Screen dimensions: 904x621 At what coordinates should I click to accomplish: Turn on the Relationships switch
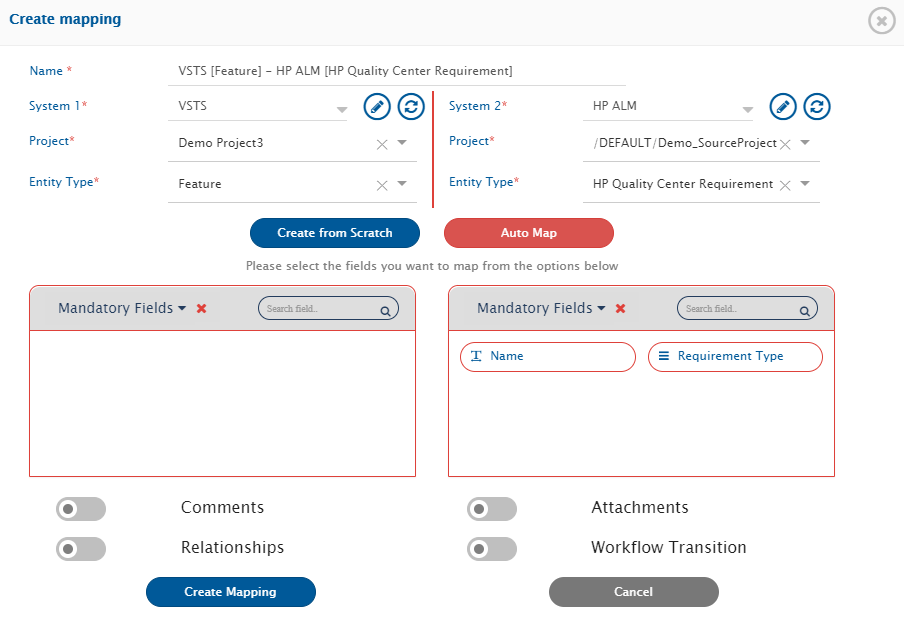[x=81, y=549]
